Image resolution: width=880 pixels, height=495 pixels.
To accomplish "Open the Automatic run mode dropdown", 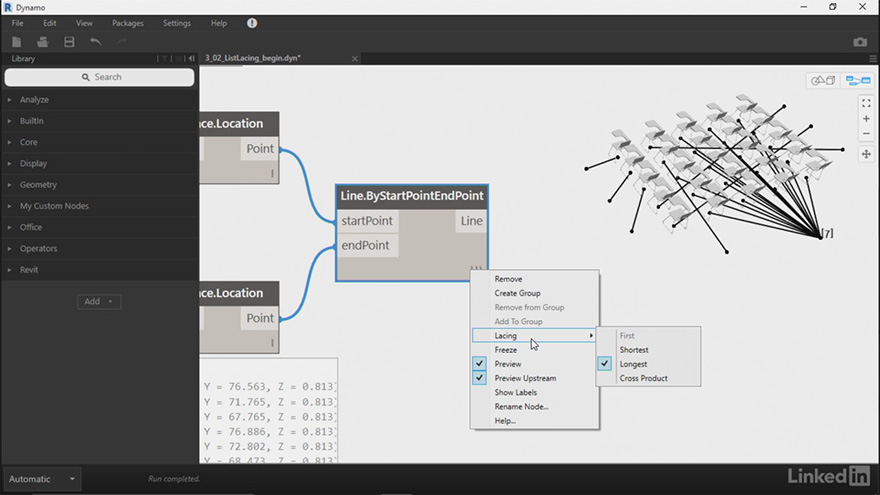I will tap(42, 479).
